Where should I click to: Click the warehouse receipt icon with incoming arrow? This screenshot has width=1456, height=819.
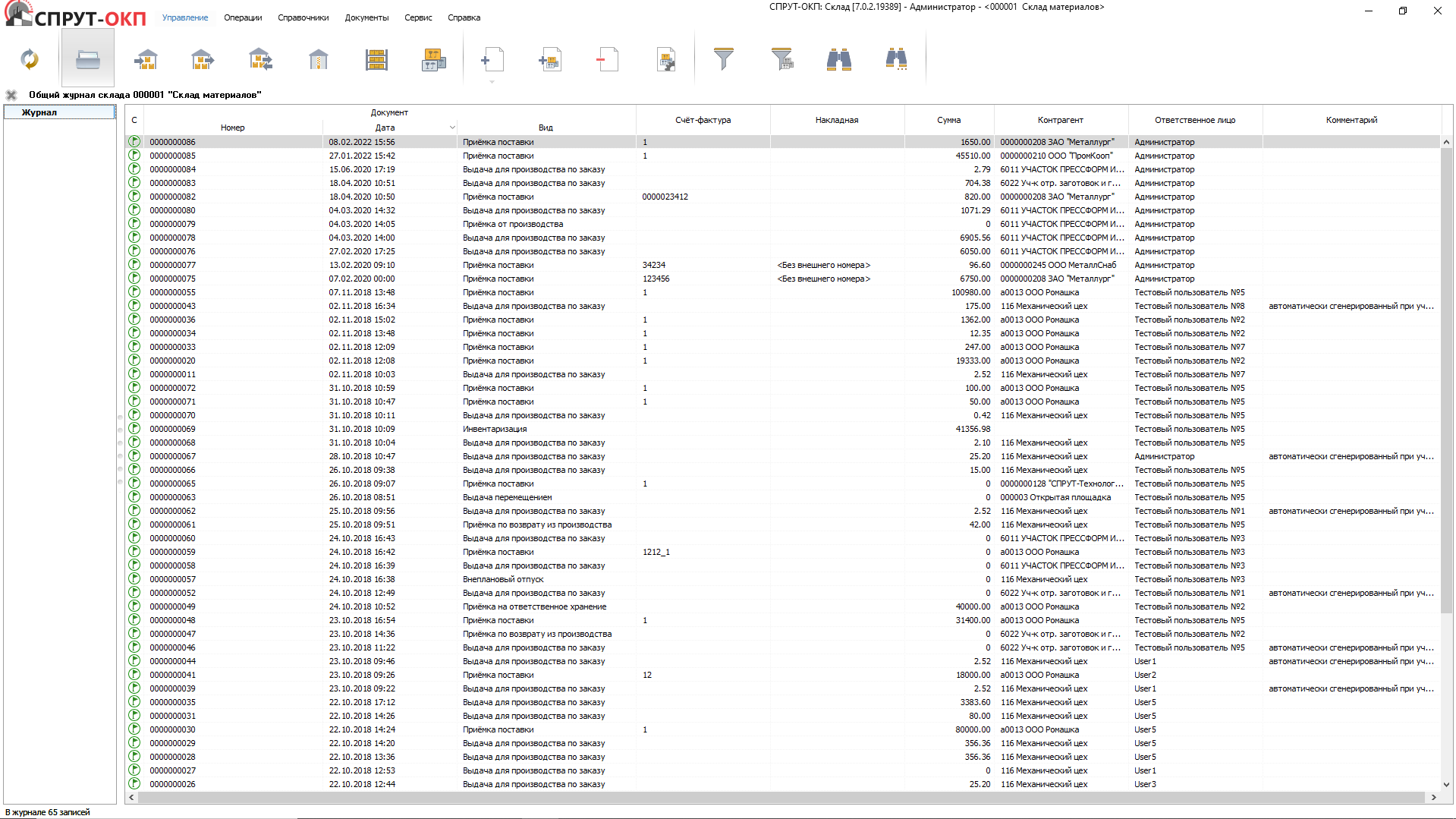(146, 59)
